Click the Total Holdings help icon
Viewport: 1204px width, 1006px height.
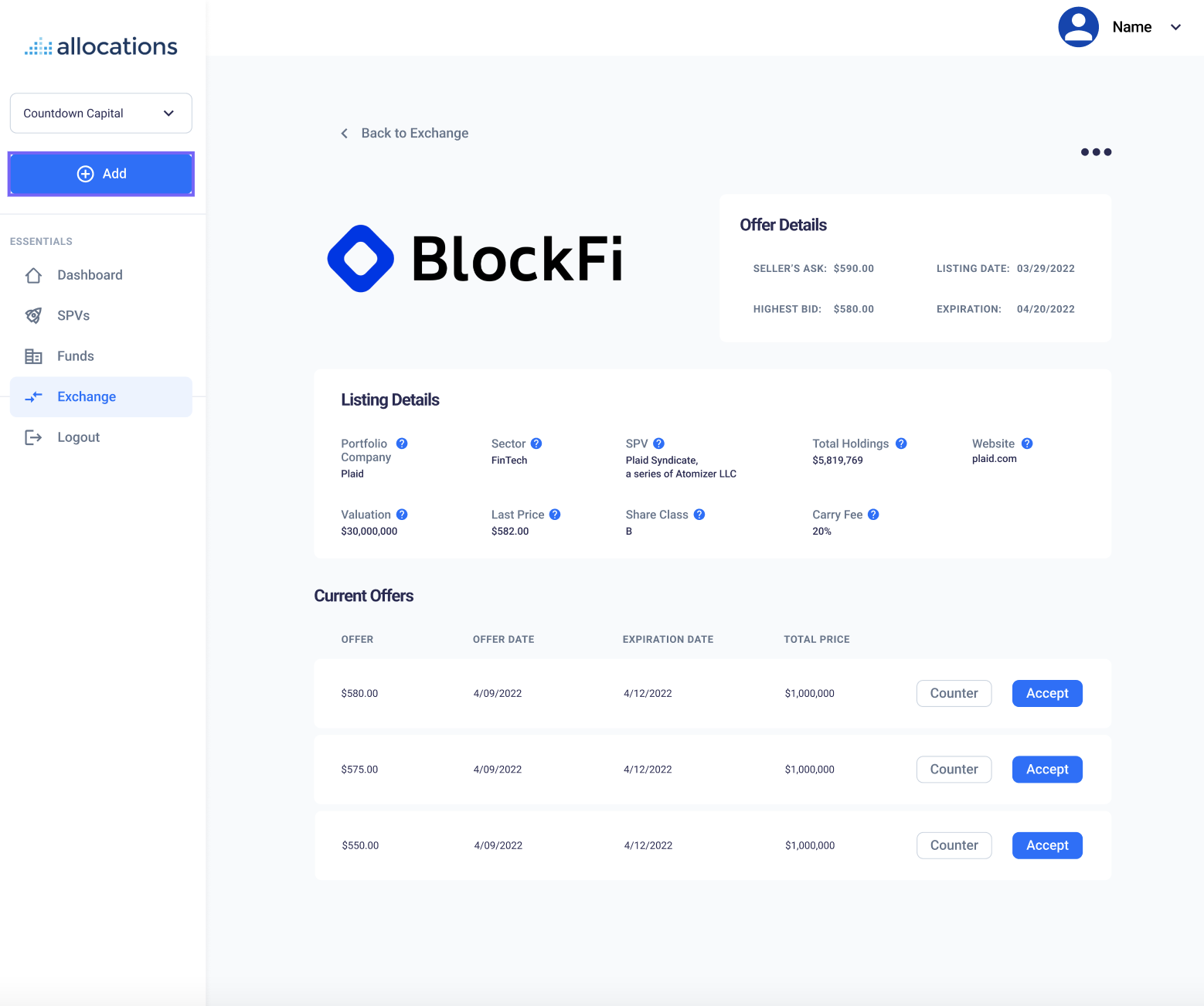(901, 444)
